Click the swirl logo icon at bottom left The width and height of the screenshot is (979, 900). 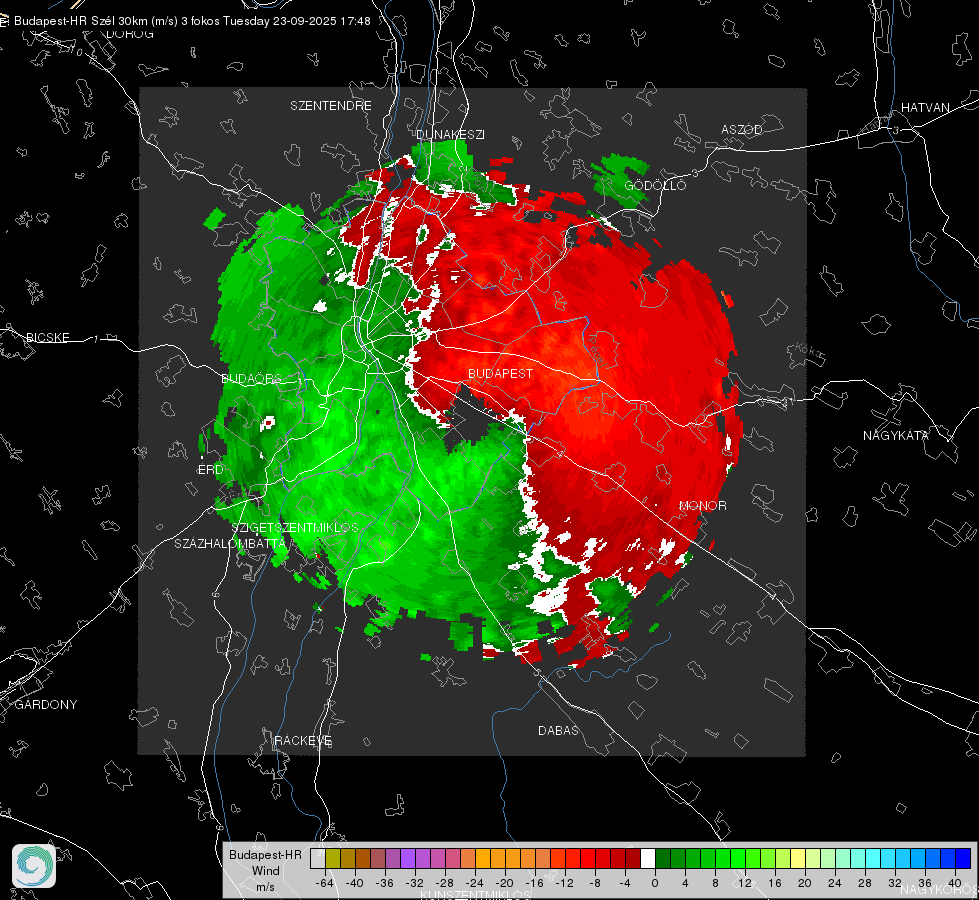pyautogui.click(x=34, y=866)
